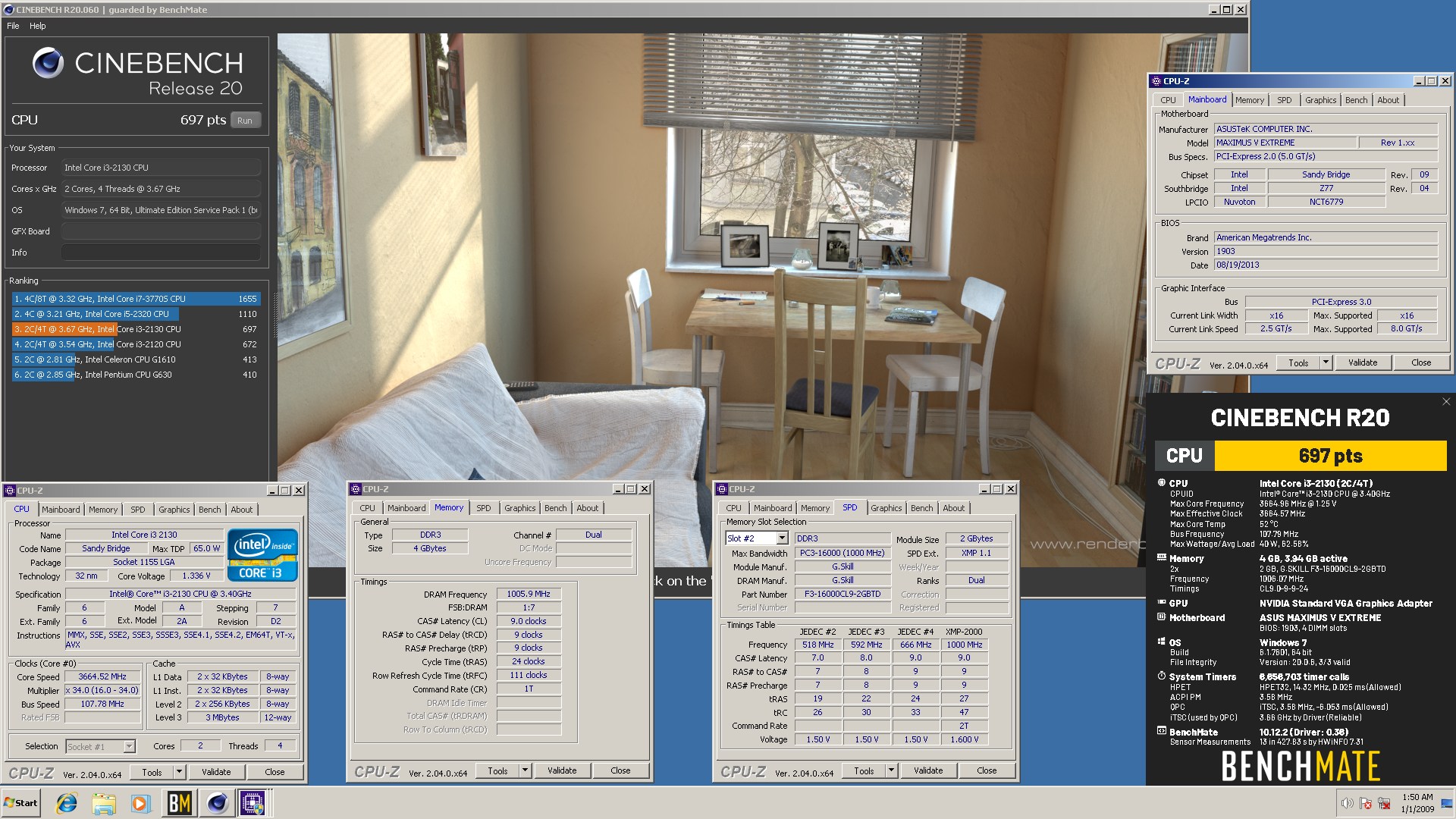Open the Start menu
The height and width of the screenshot is (819, 1456).
(x=21, y=803)
